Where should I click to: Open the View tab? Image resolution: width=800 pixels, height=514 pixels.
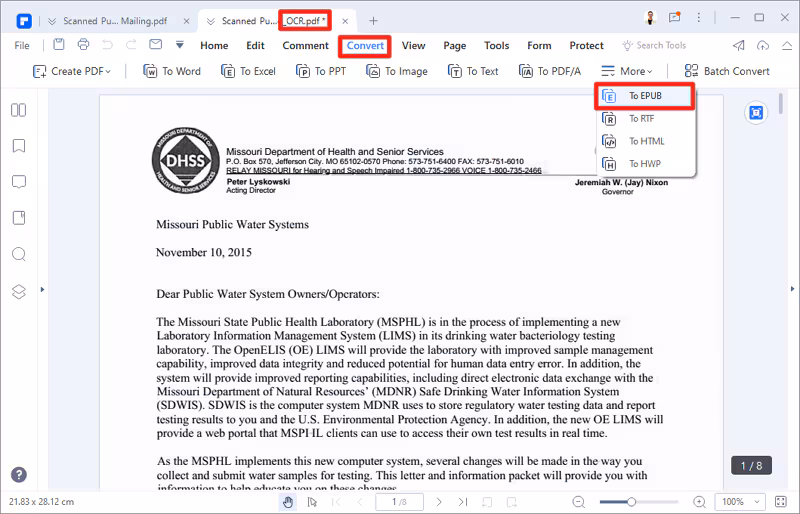click(413, 45)
